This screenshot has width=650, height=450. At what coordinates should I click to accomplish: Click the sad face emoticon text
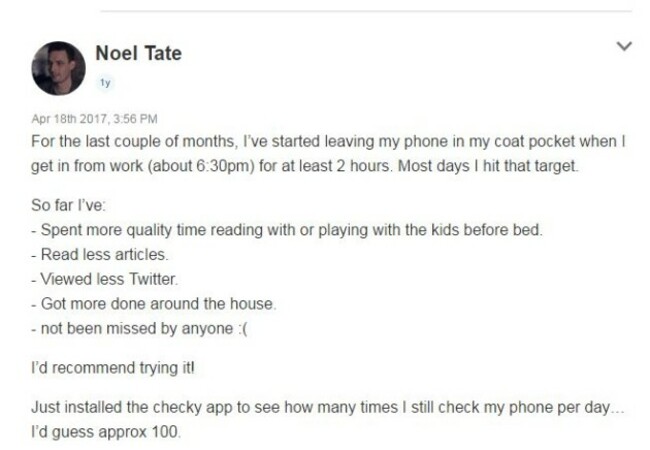pyautogui.click(x=243, y=329)
